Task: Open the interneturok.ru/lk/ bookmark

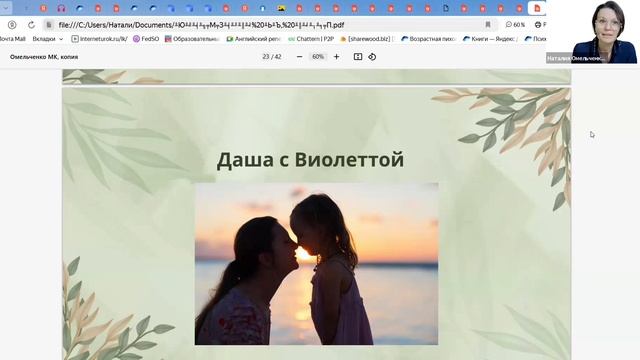Action: (x=99, y=39)
